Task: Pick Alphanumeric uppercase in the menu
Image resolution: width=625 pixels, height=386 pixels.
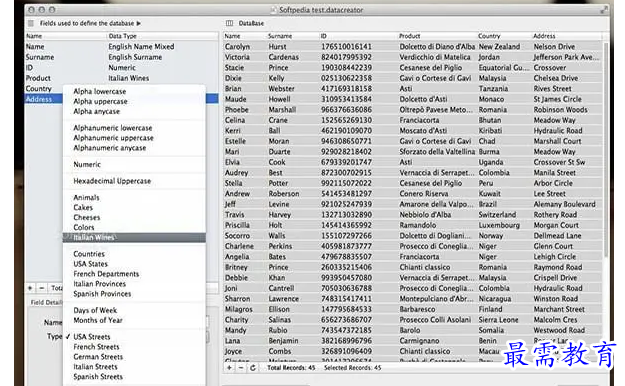Action: coord(114,138)
